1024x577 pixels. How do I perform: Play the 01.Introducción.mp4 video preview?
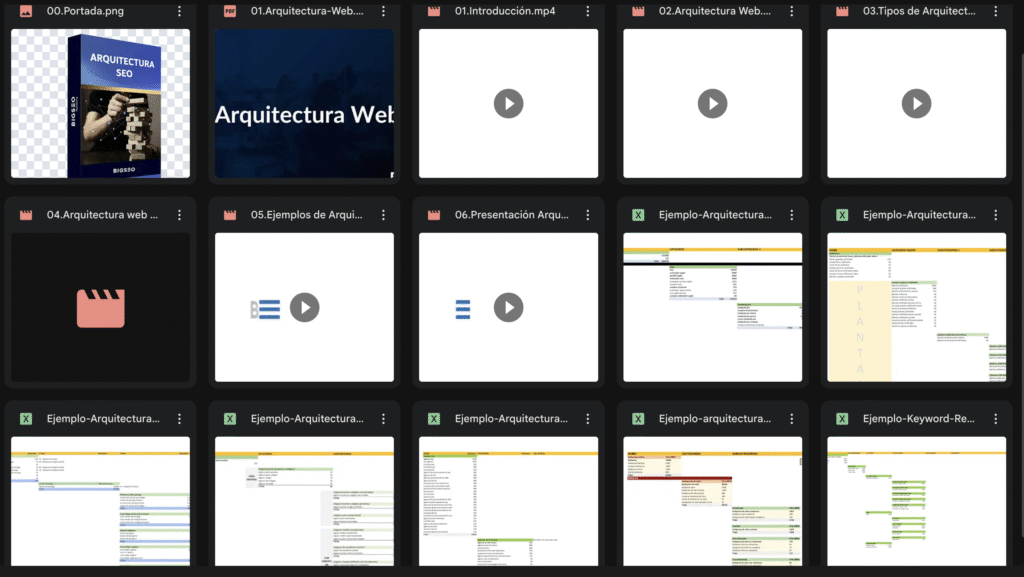click(508, 103)
